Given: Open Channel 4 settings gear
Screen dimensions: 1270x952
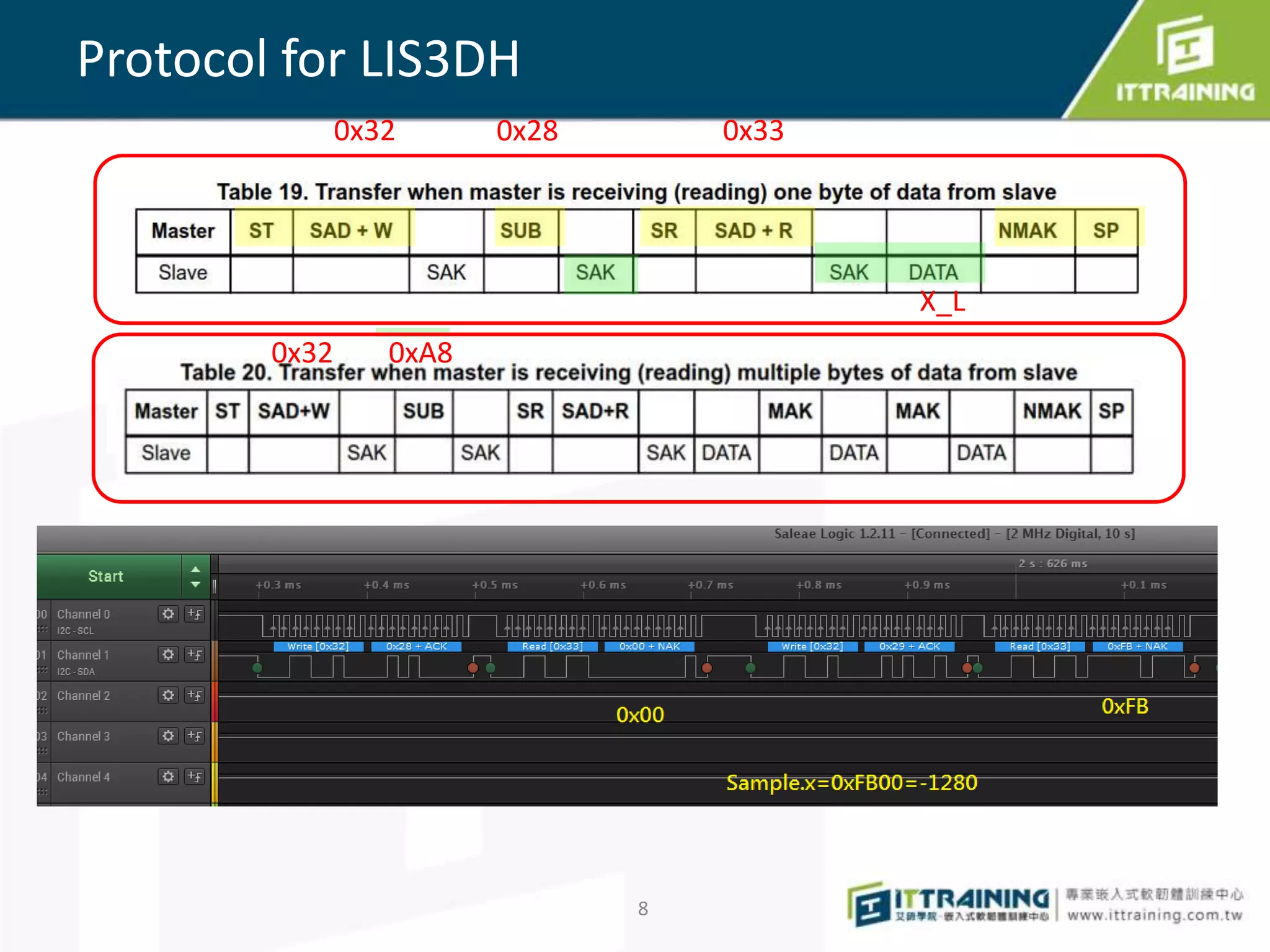Looking at the screenshot, I should tap(168, 777).
